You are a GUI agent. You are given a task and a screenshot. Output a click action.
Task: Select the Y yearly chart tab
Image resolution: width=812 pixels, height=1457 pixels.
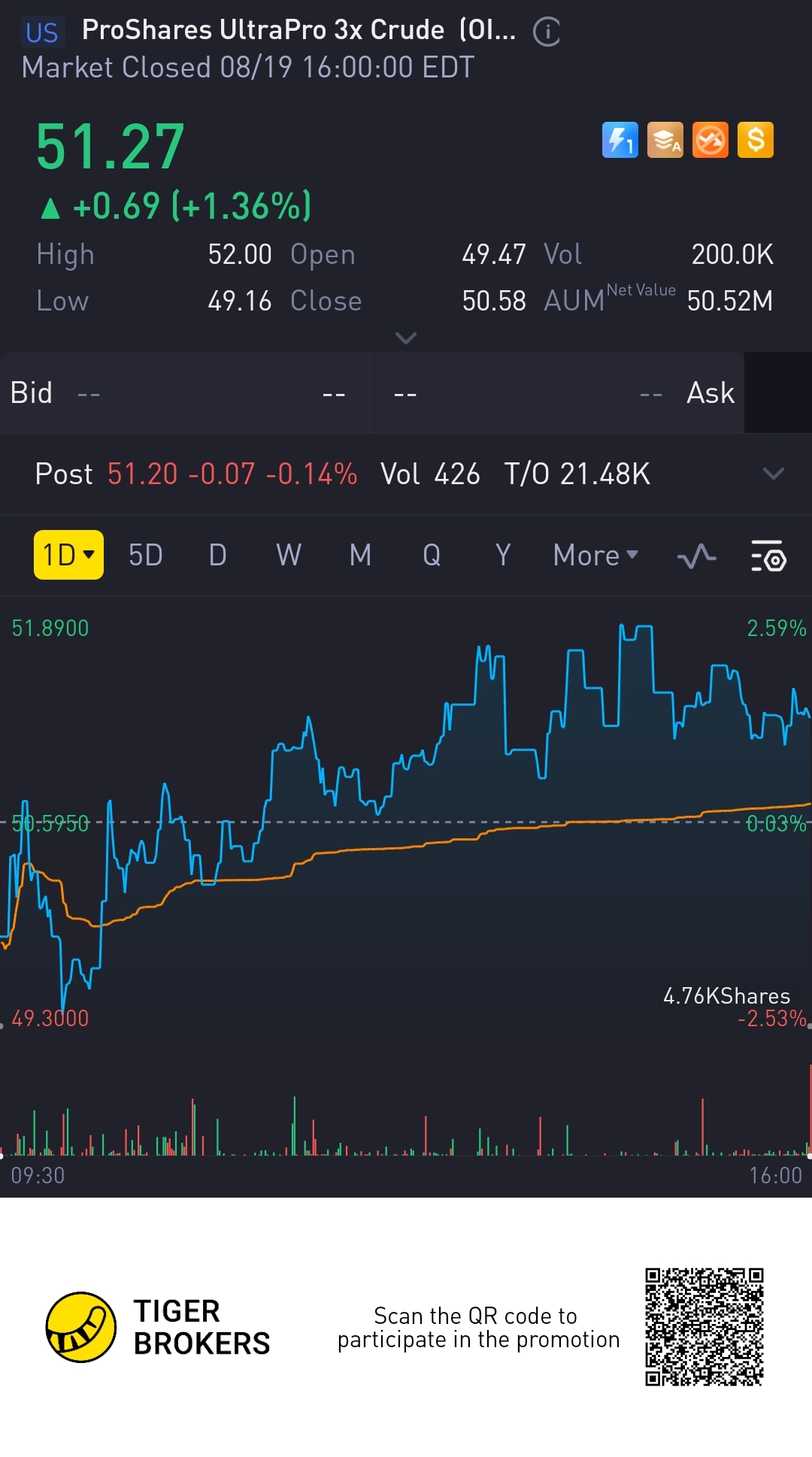click(x=503, y=556)
